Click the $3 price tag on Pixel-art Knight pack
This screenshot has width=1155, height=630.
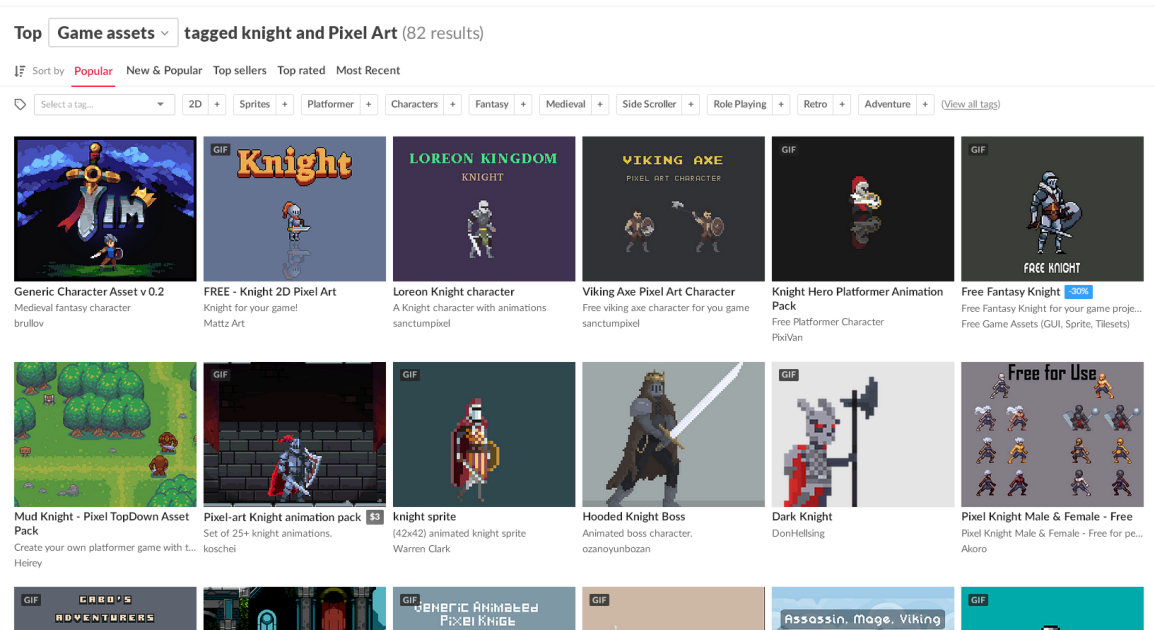point(375,517)
